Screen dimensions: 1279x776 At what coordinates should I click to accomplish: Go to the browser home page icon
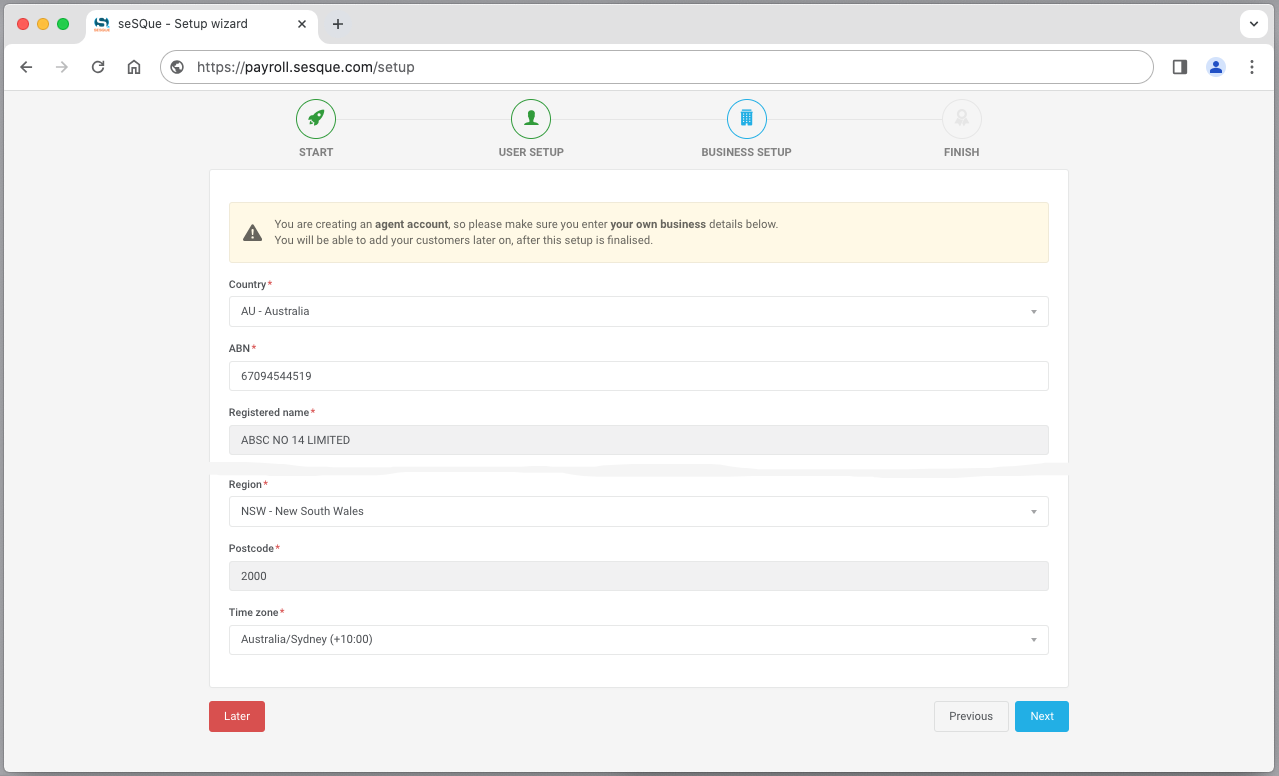(134, 67)
